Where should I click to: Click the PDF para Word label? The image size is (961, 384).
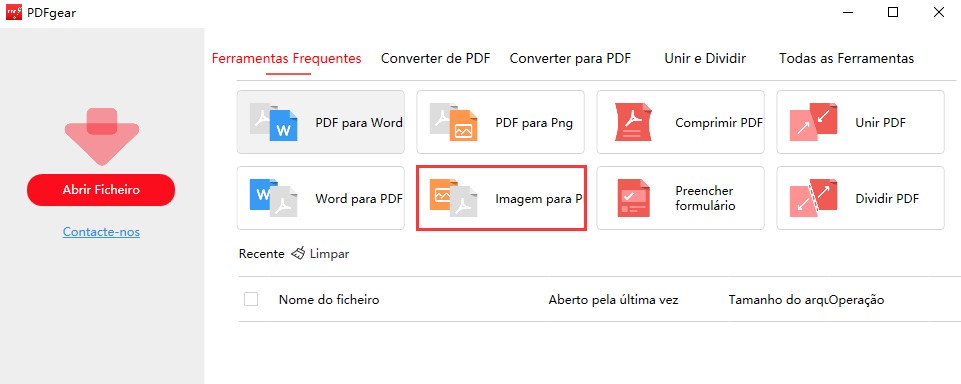[x=359, y=122]
